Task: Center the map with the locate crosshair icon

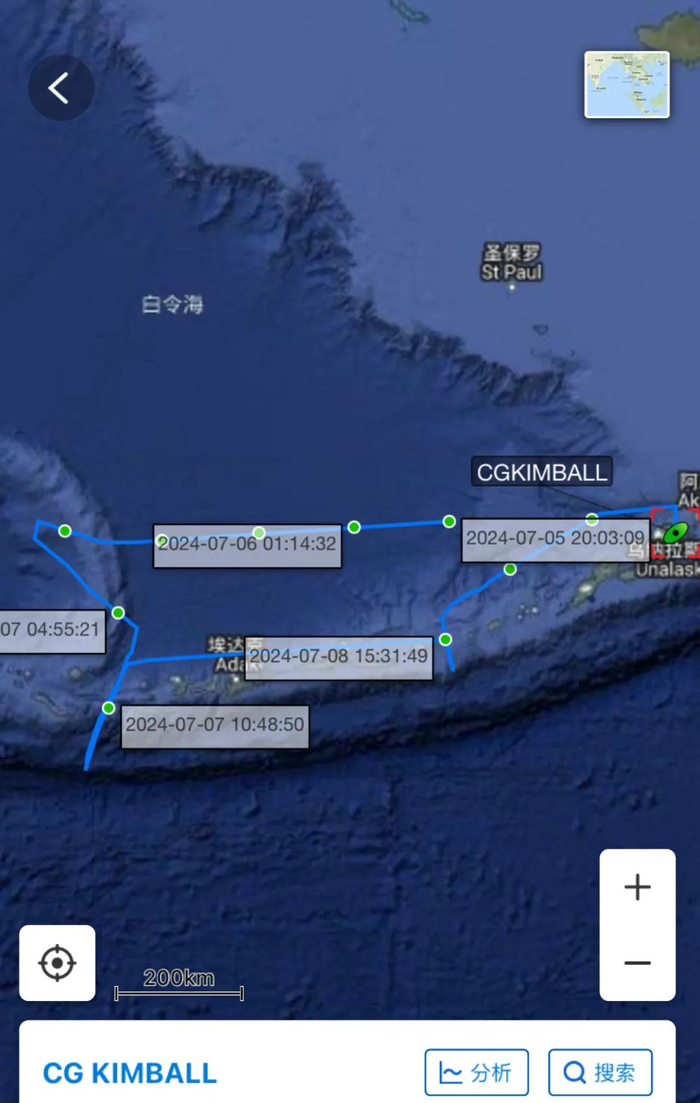Action: [57, 963]
